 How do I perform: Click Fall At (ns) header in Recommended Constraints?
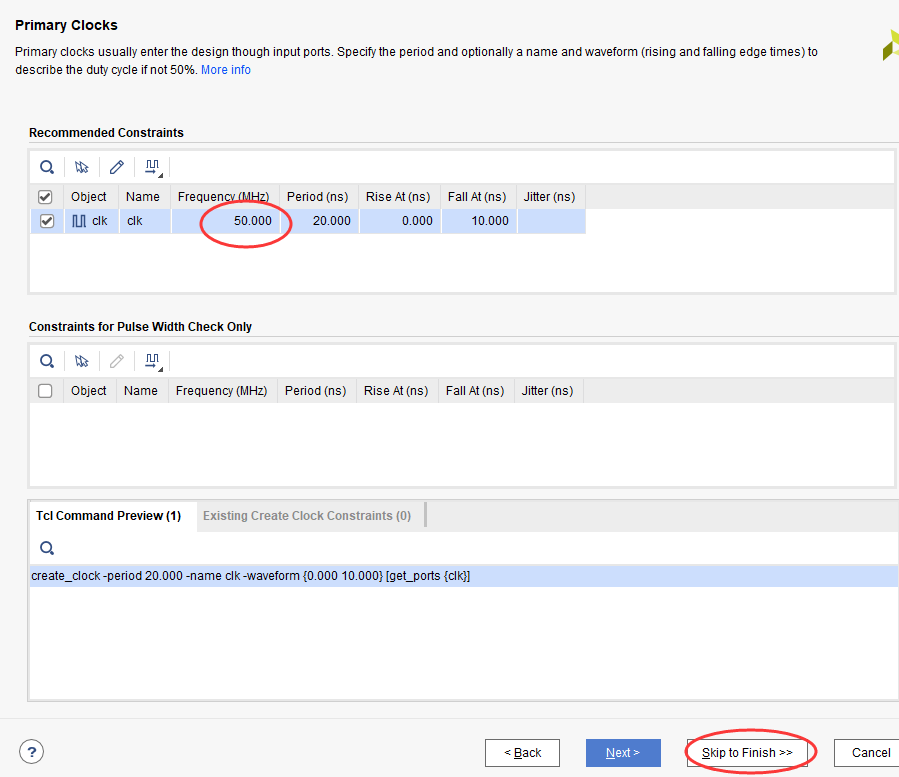pyautogui.click(x=479, y=197)
